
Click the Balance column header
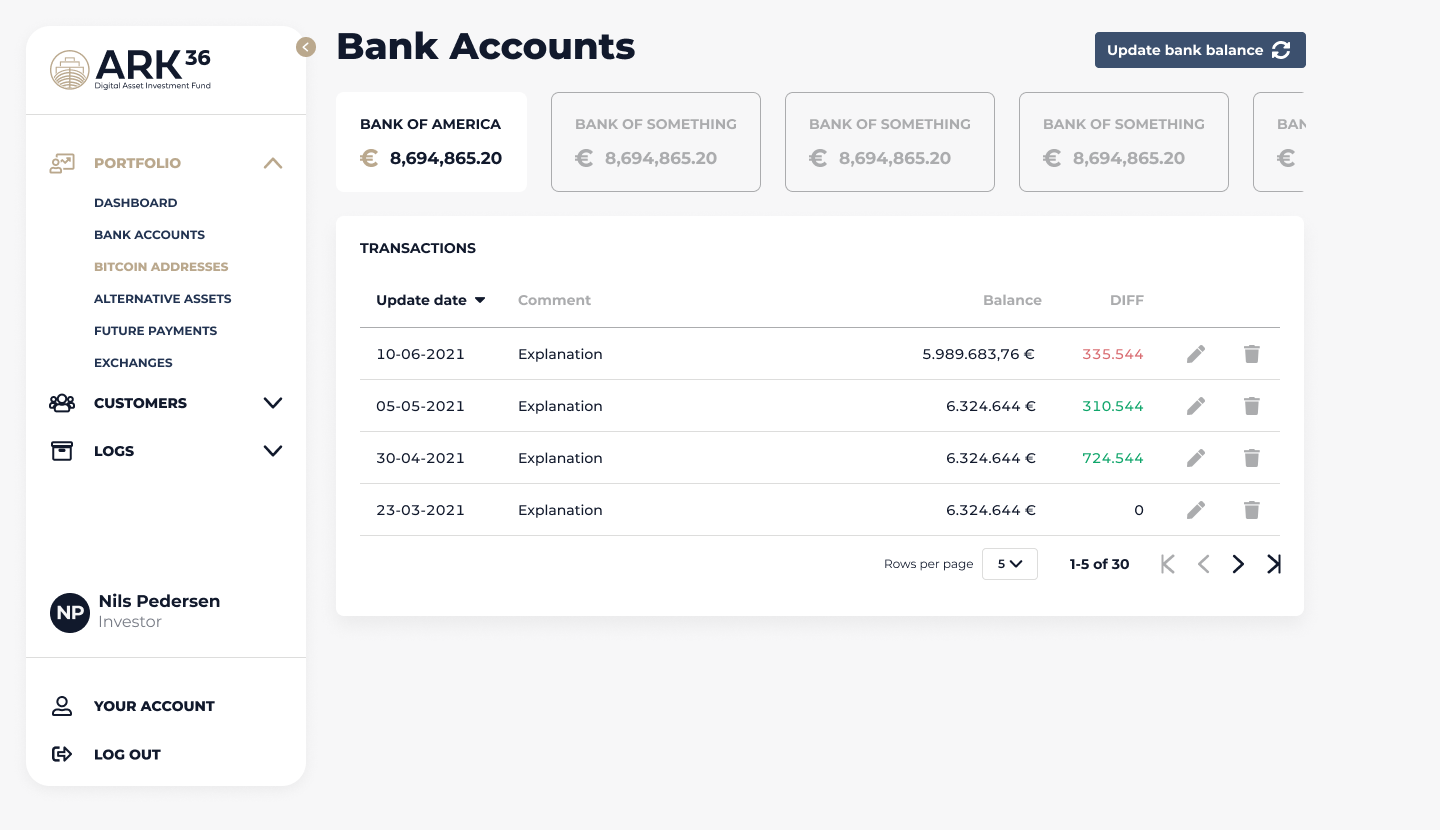pos(1012,300)
